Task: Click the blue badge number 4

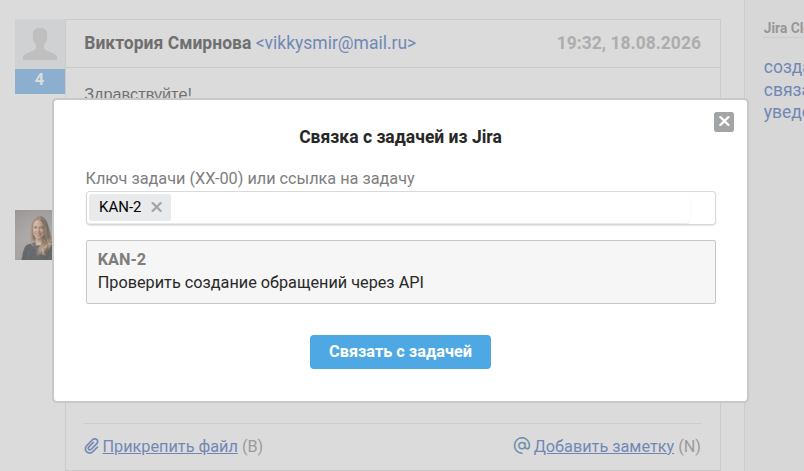Action: coord(40,80)
